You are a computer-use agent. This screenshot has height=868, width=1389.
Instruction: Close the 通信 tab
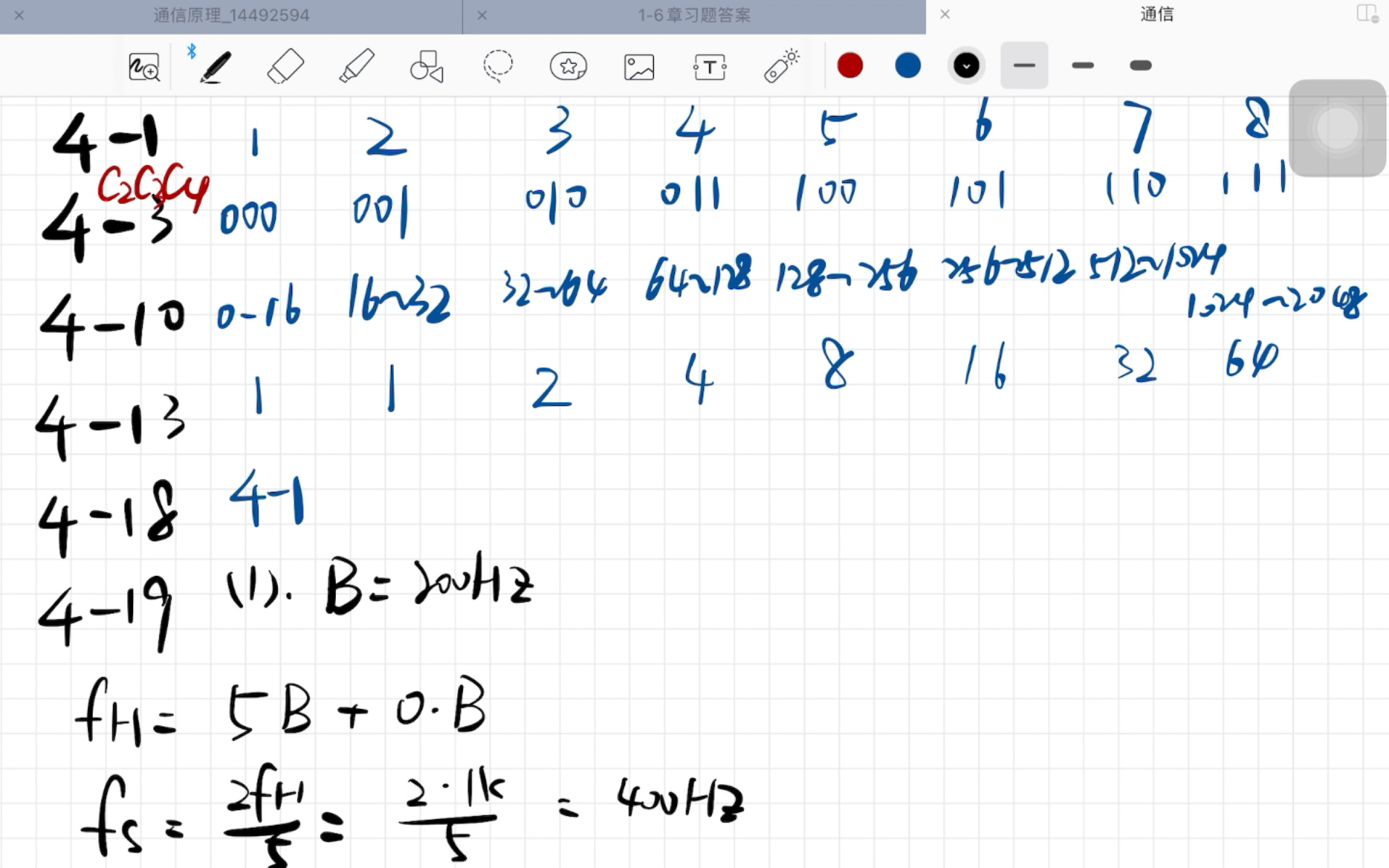(x=945, y=14)
